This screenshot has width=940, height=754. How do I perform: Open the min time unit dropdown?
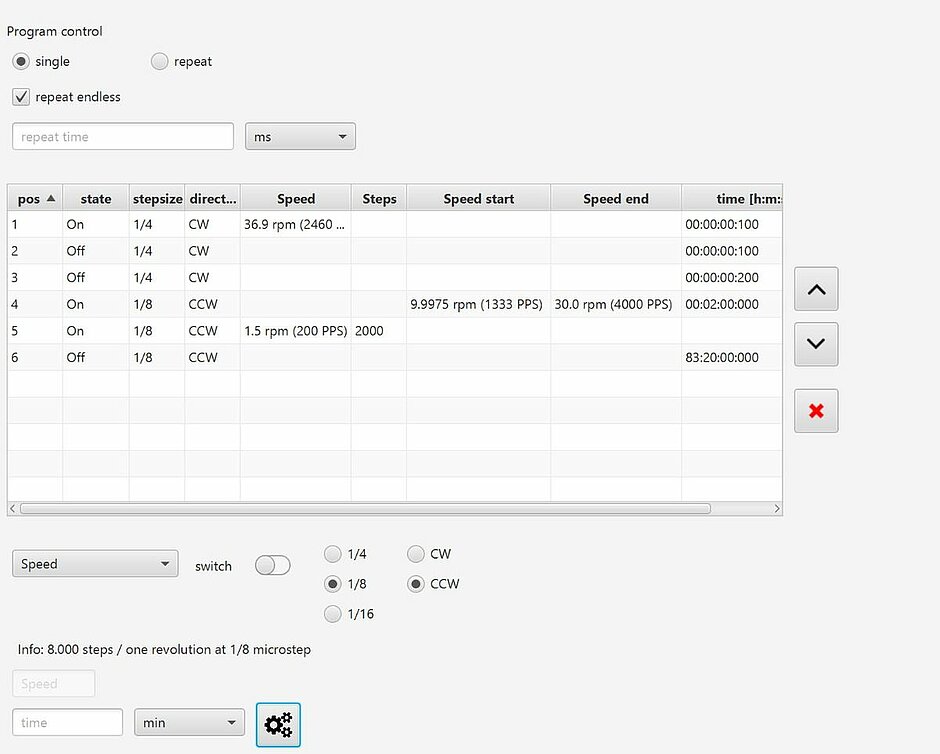[x=189, y=722]
